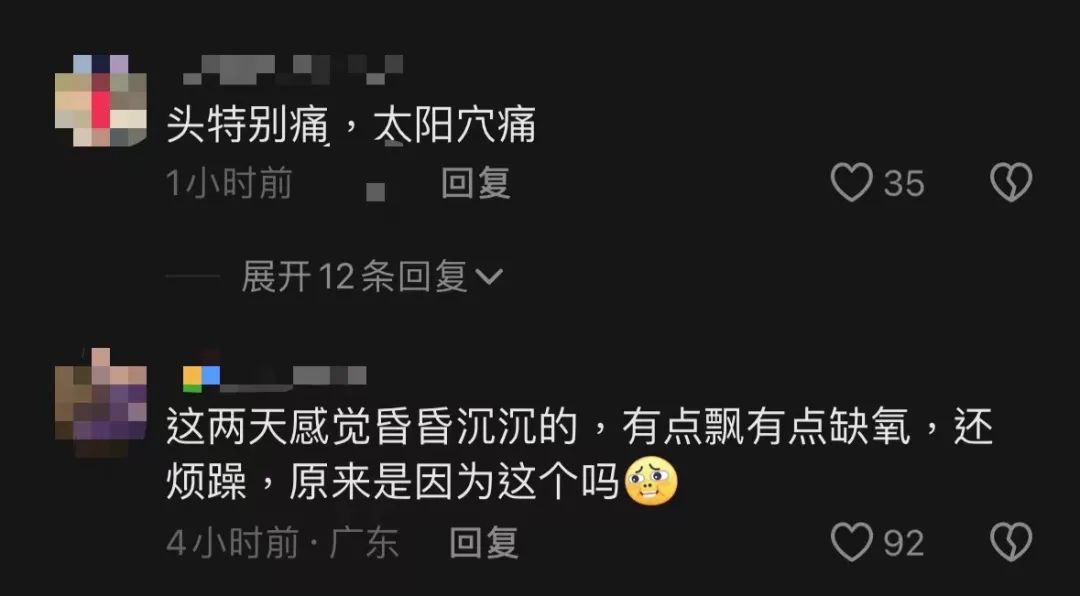Screen dimensions: 1080x596
Task: Tap the 92 like count
Action: click(x=904, y=543)
